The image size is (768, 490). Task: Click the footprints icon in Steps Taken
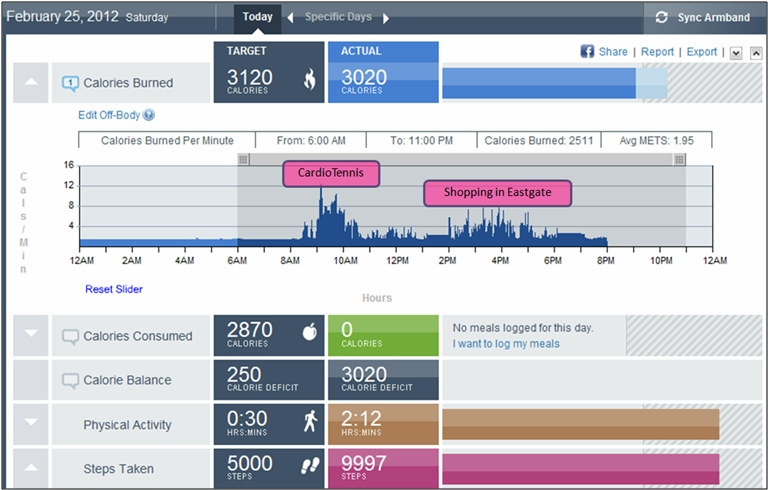(310, 466)
